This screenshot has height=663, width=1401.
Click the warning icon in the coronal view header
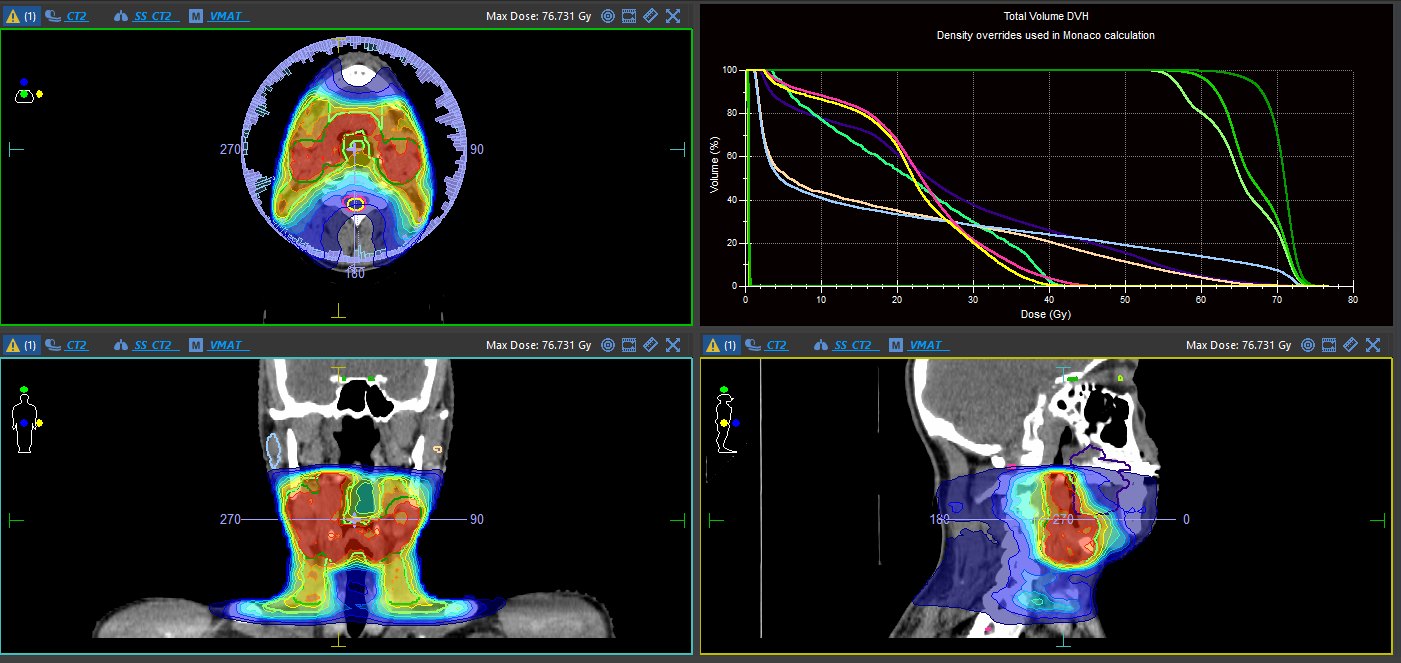(x=13, y=345)
